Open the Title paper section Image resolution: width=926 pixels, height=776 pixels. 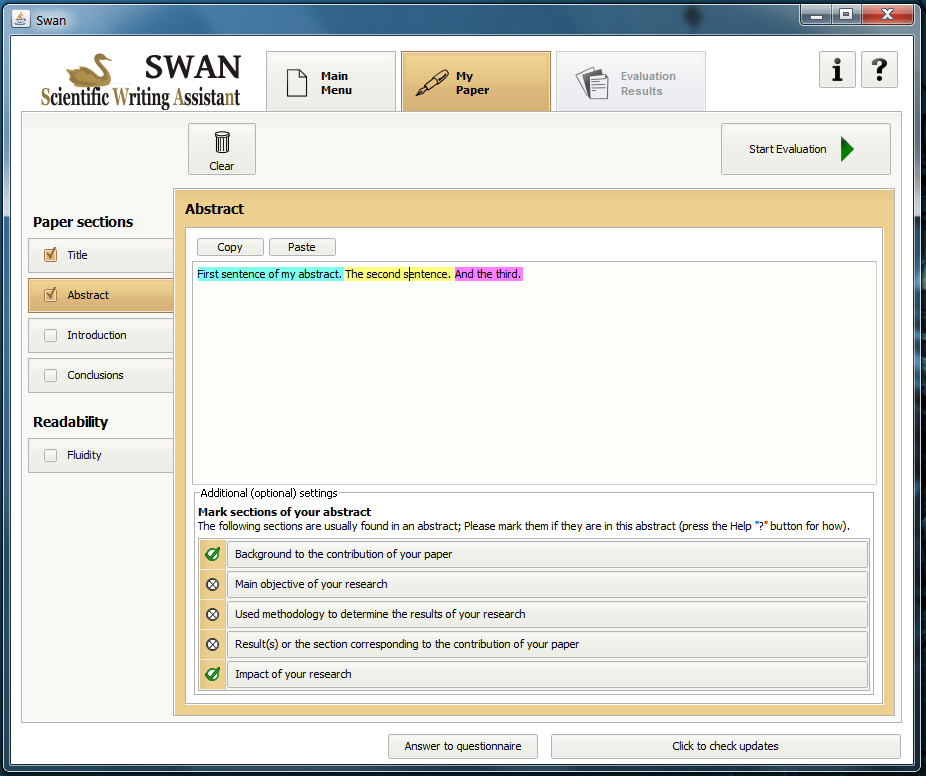(101, 255)
